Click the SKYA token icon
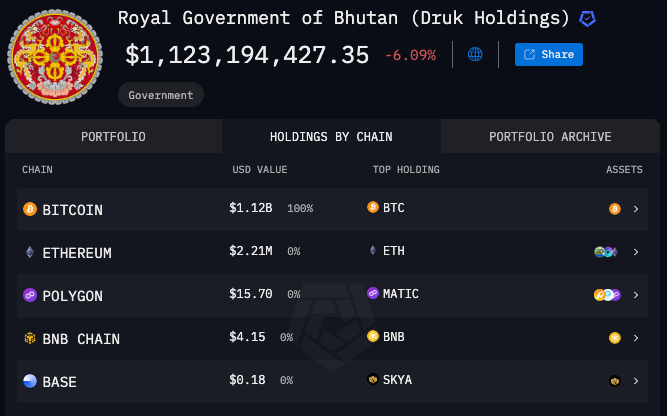The height and width of the screenshot is (416, 667). pyautogui.click(x=373, y=380)
